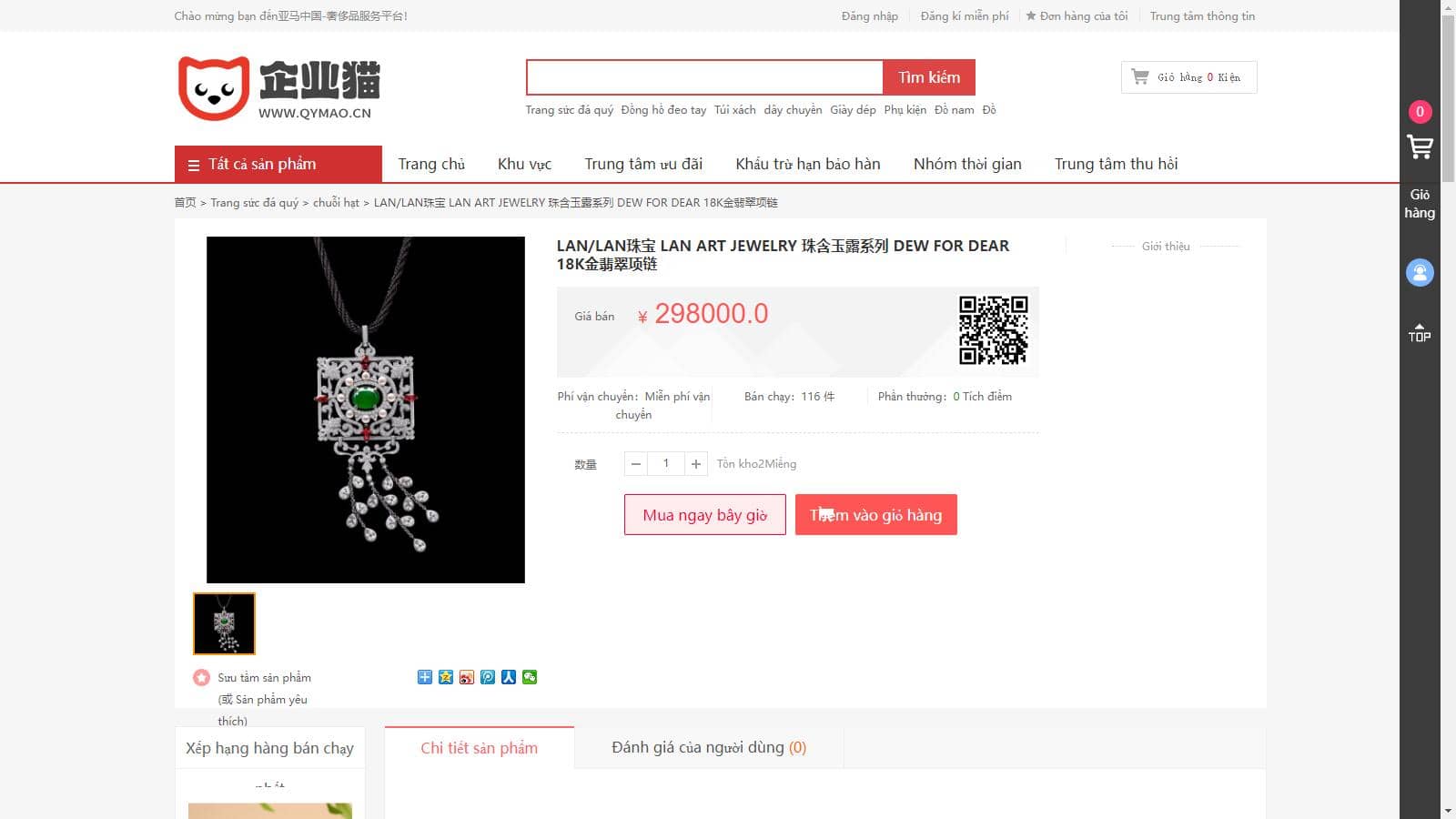Open the Đăng nhập login link
Viewport: 1456px width, 819px height.
pyautogui.click(x=870, y=15)
